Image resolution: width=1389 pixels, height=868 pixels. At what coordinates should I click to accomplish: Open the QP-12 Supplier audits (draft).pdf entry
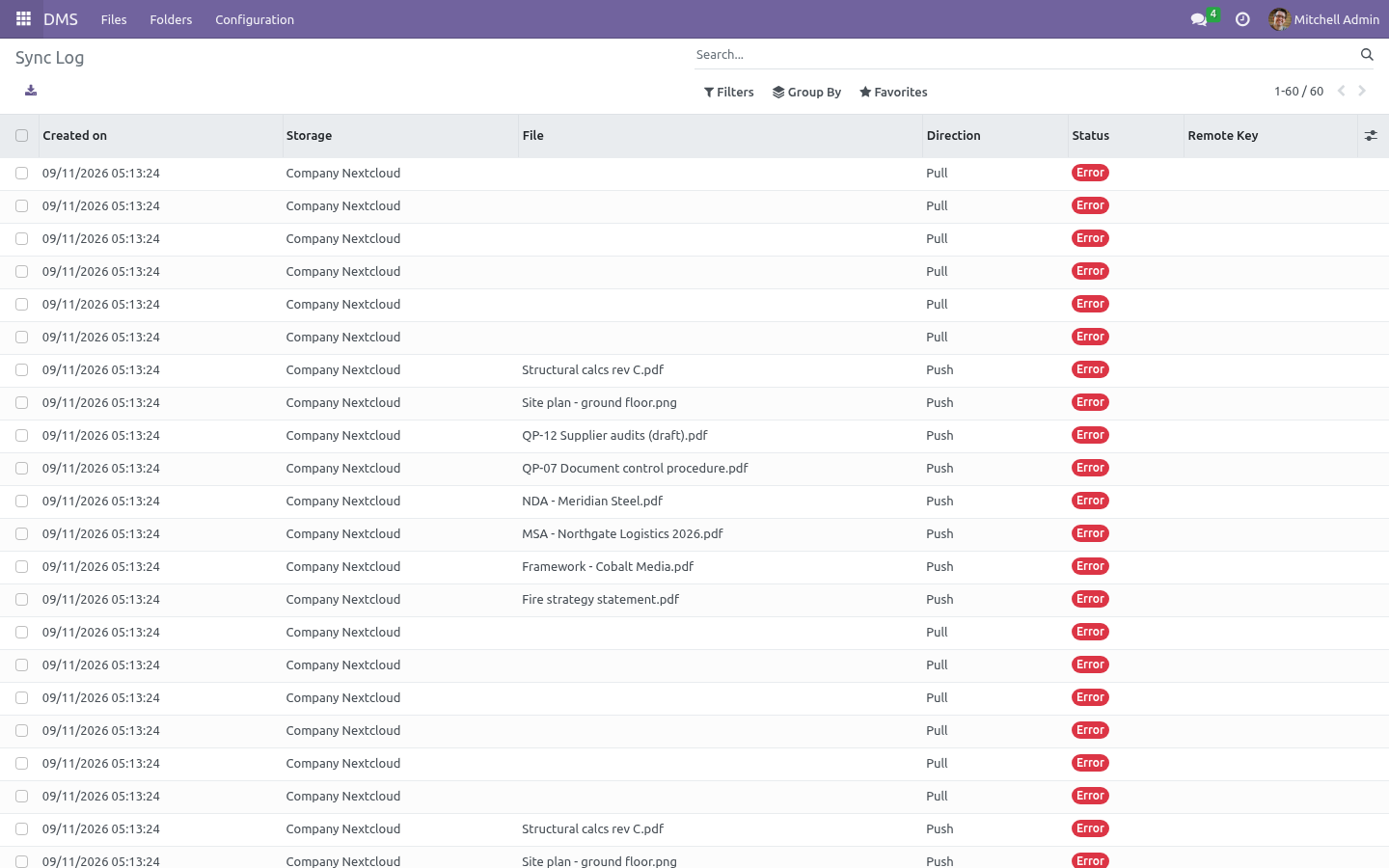coord(614,436)
